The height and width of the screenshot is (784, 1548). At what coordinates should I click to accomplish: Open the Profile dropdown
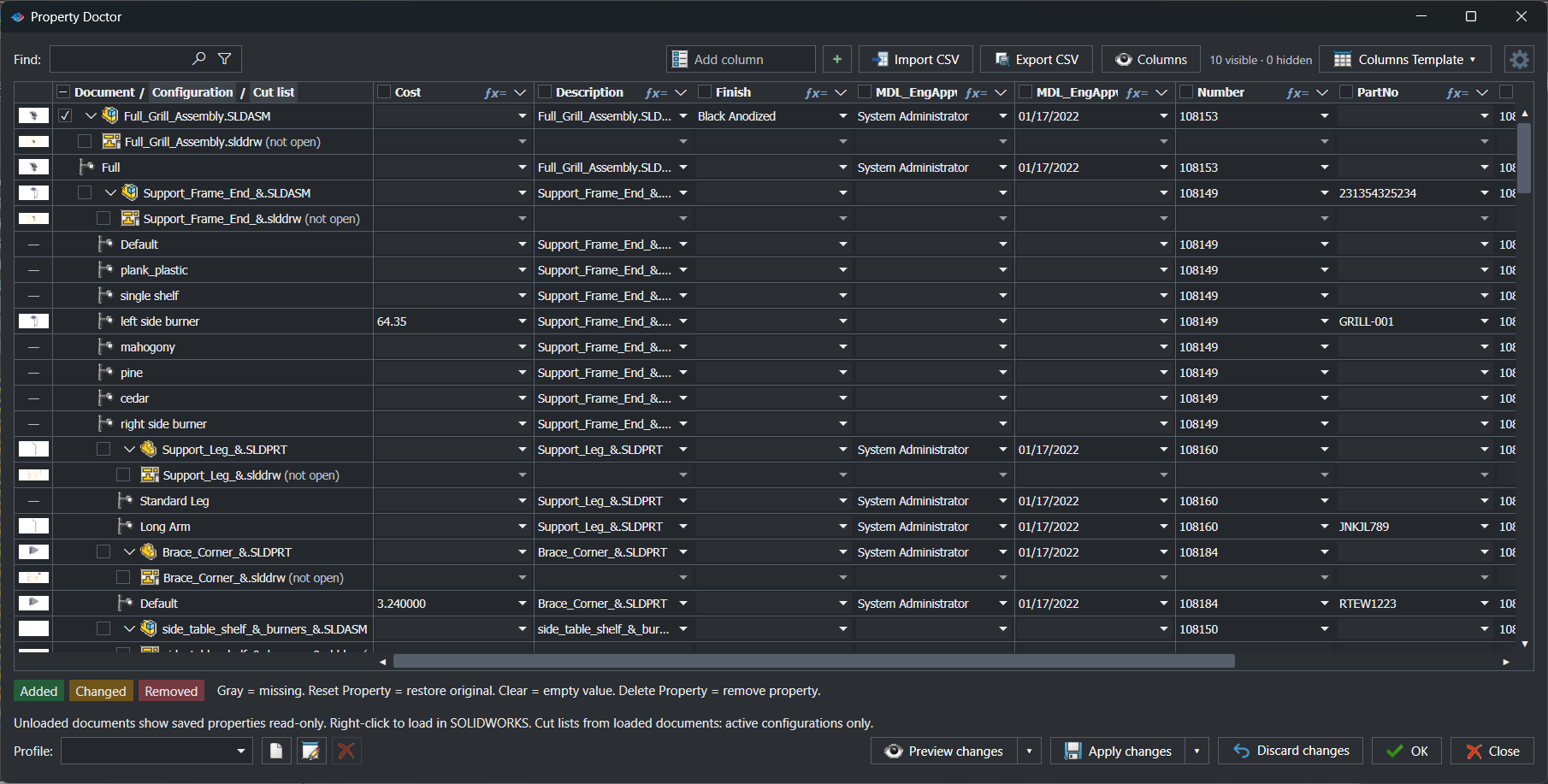point(157,751)
